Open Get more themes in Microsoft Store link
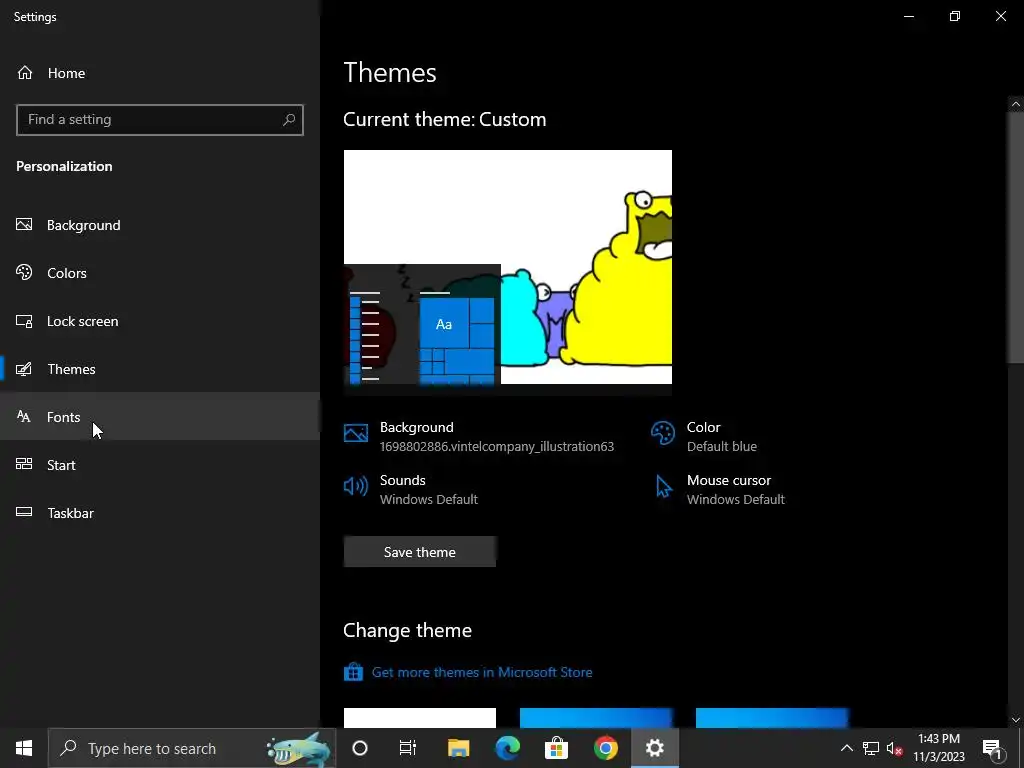This screenshot has width=1024, height=768. pos(482,672)
